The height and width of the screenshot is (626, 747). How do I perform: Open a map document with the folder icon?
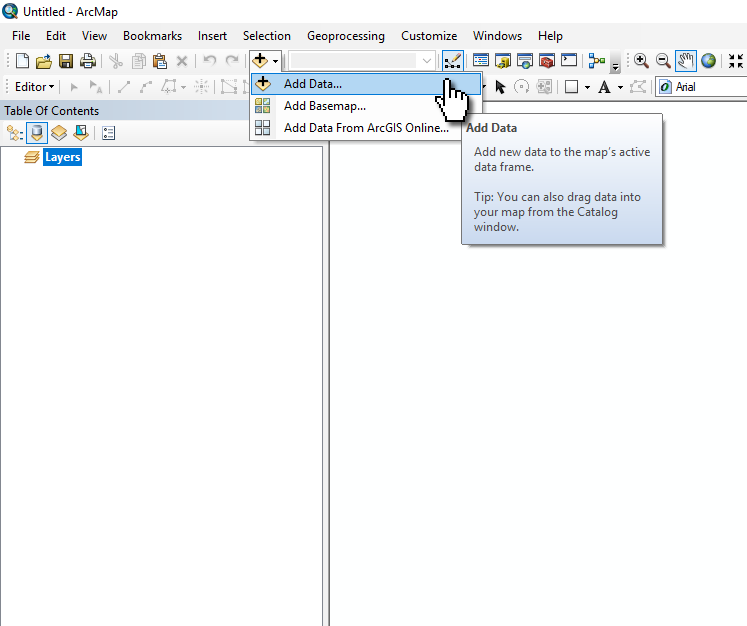click(x=44, y=61)
